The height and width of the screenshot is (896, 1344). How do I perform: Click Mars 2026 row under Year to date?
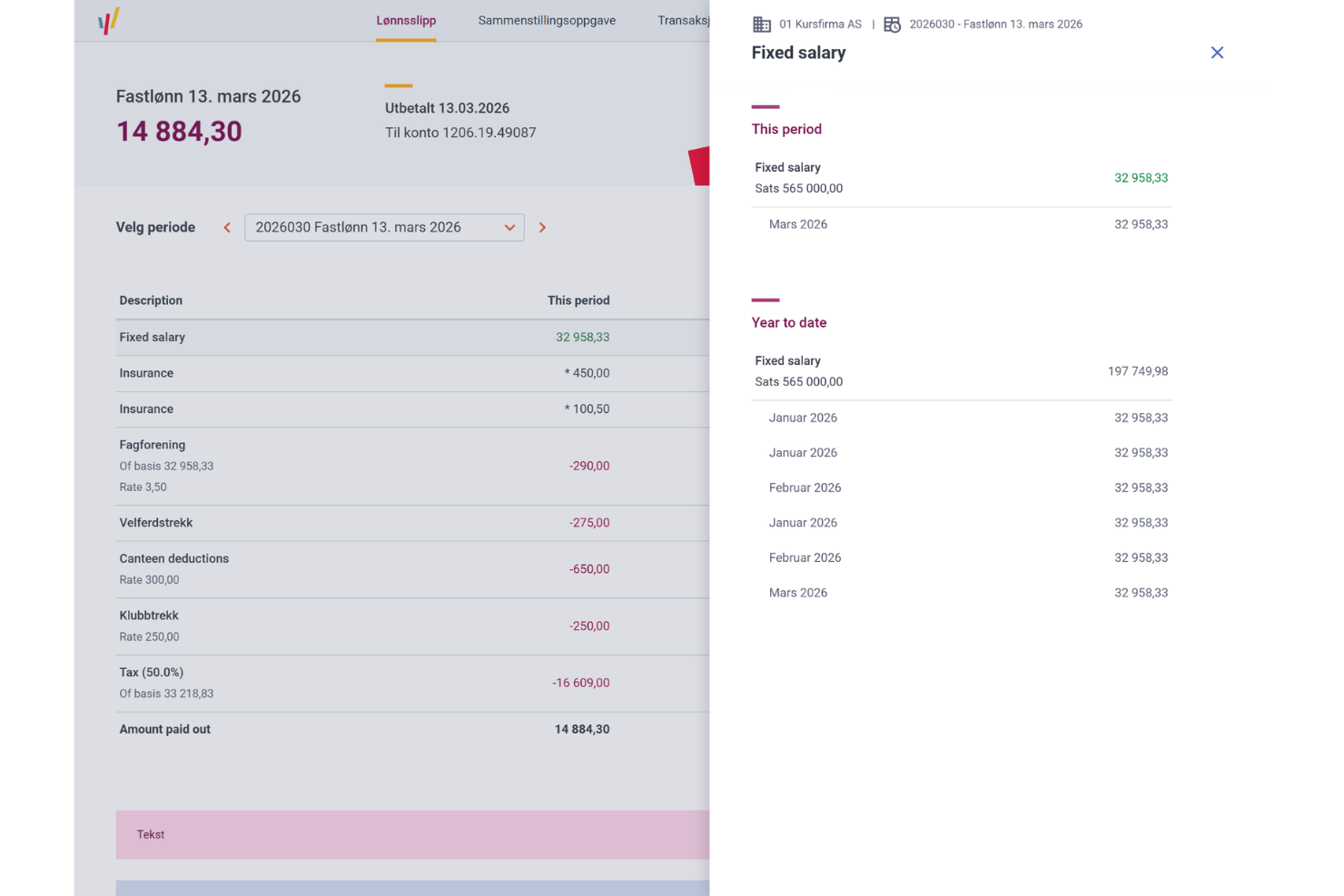point(962,593)
